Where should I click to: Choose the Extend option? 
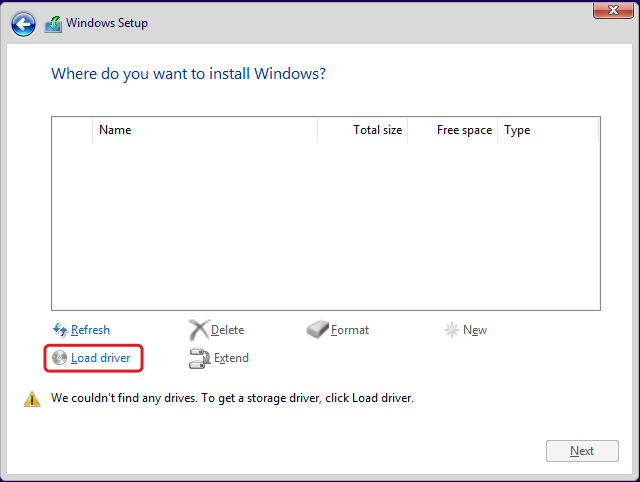click(231, 358)
